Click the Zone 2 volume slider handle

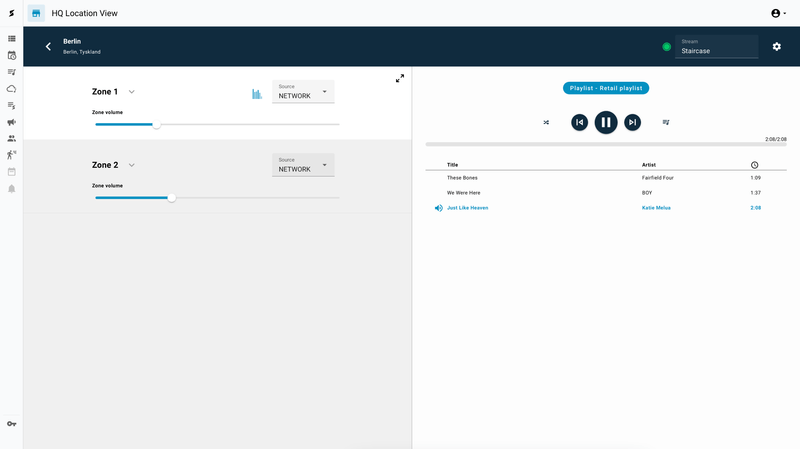click(171, 198)
